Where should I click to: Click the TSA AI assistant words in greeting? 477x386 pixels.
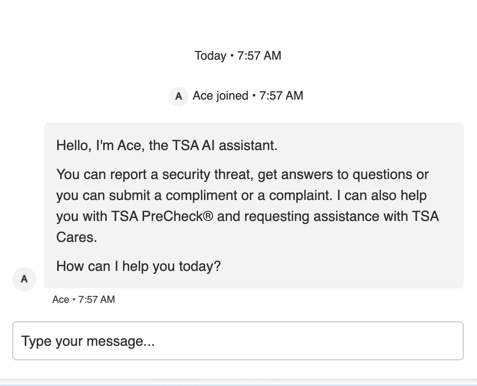coord(225,146)
